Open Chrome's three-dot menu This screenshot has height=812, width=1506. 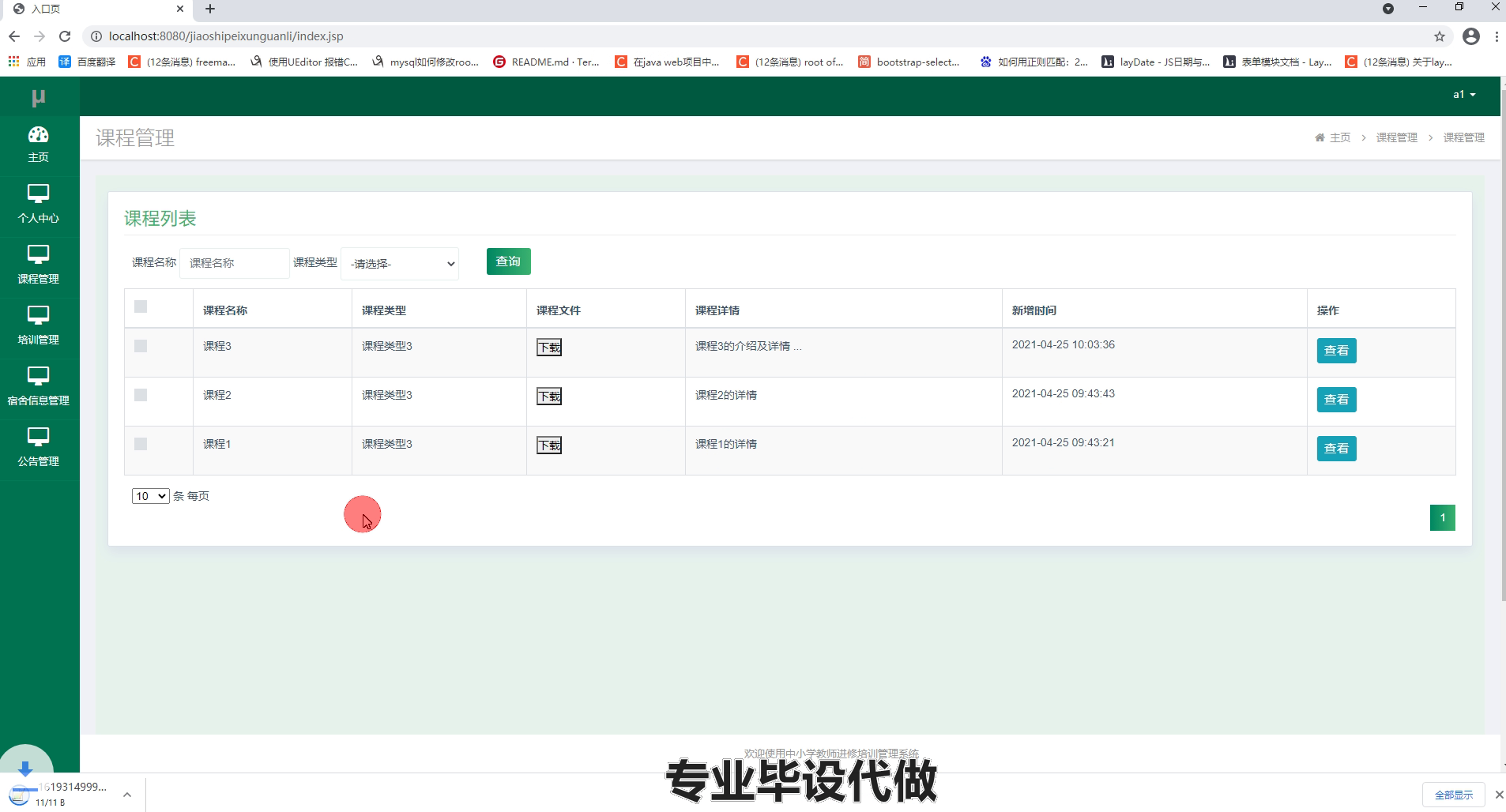coord(1497,36)
